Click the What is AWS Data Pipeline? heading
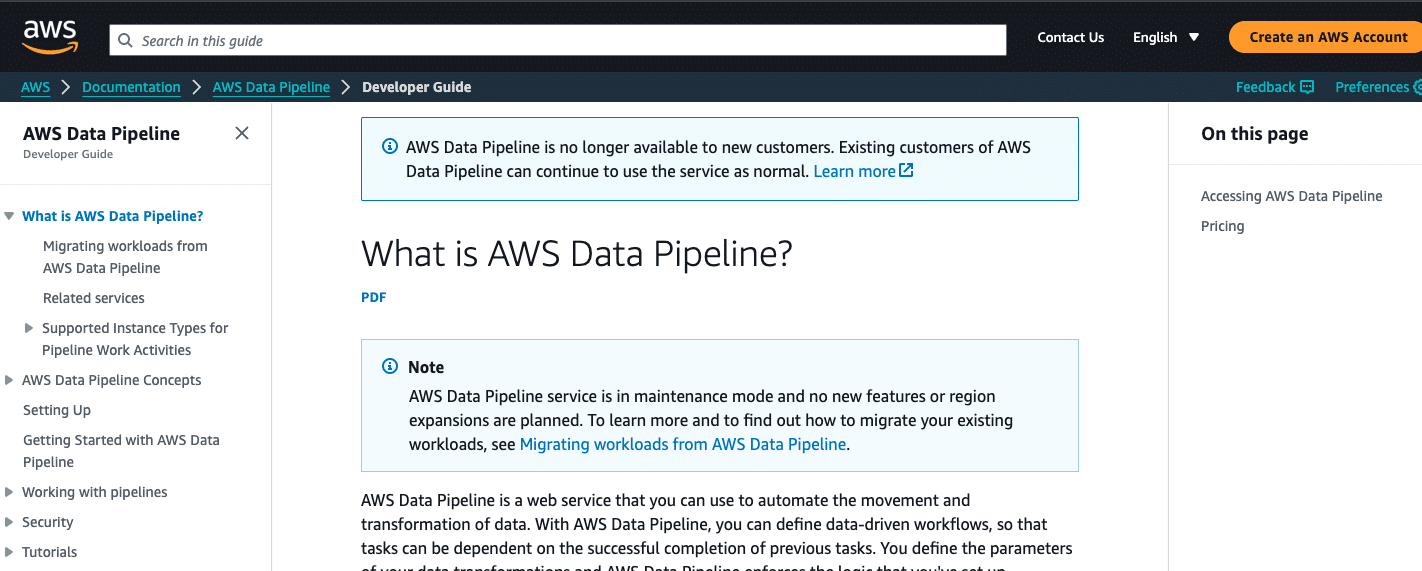The width and height of the screenshot is (1422, 571). (577, 254)
